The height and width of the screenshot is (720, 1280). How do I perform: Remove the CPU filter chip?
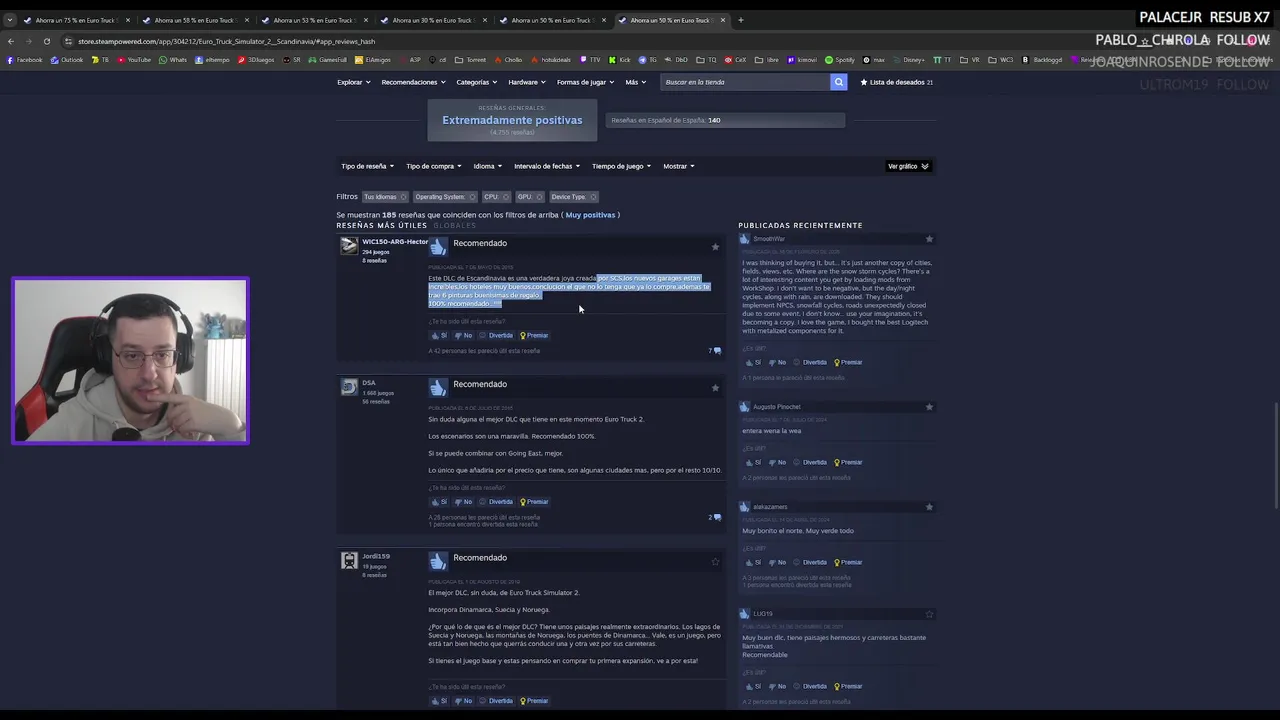pos(506,197)
